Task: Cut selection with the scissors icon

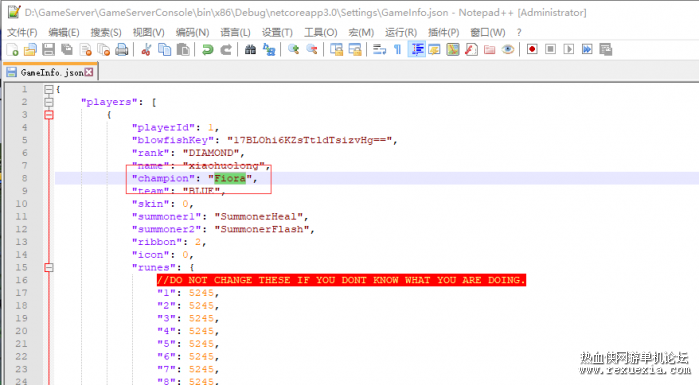Action: [x=146, y=49]
